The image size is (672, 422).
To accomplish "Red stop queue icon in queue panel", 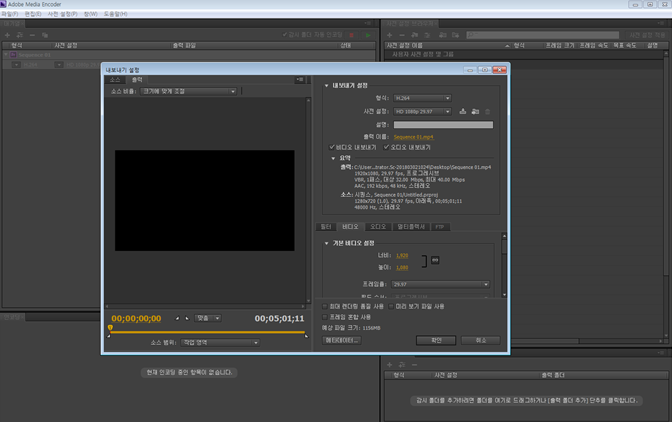I will tap(352, 35).
